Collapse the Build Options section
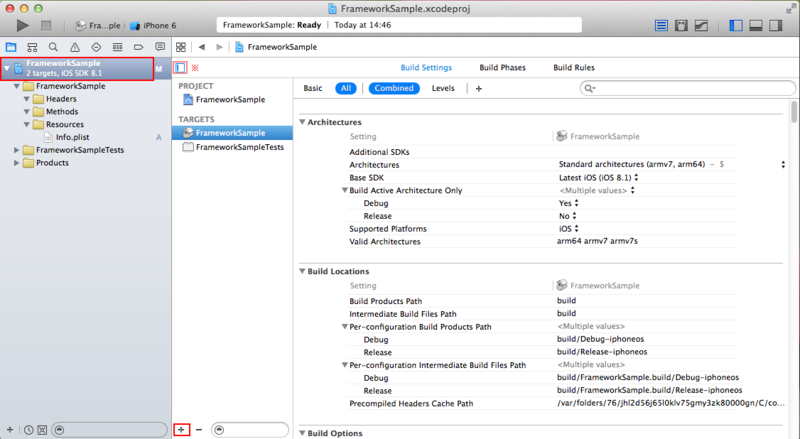Viewport: 800px width, 439px height. coord(302,433)
